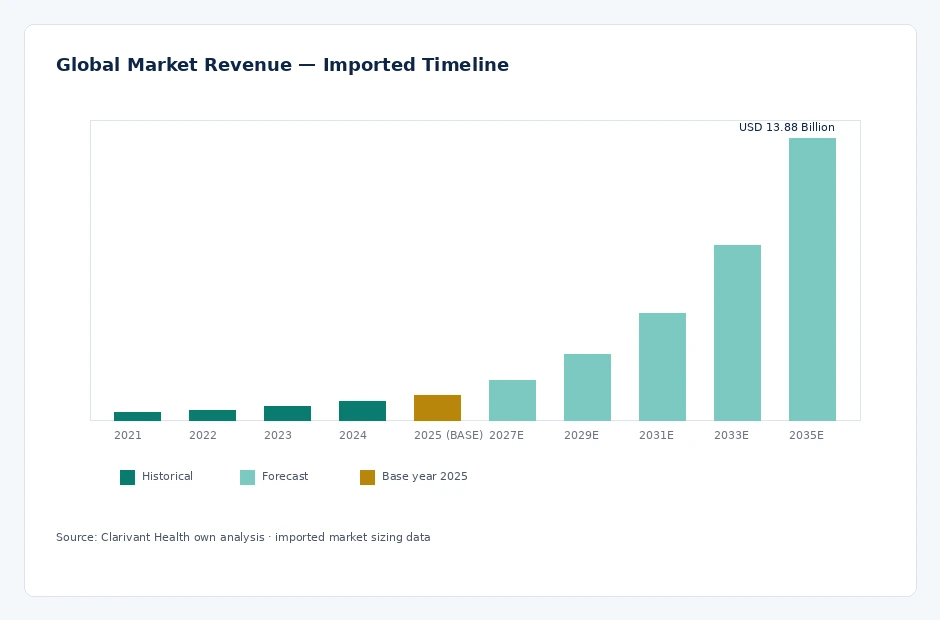Click the Global Market Revenue chart title
940x620 pixels.
tap(282, 65)
